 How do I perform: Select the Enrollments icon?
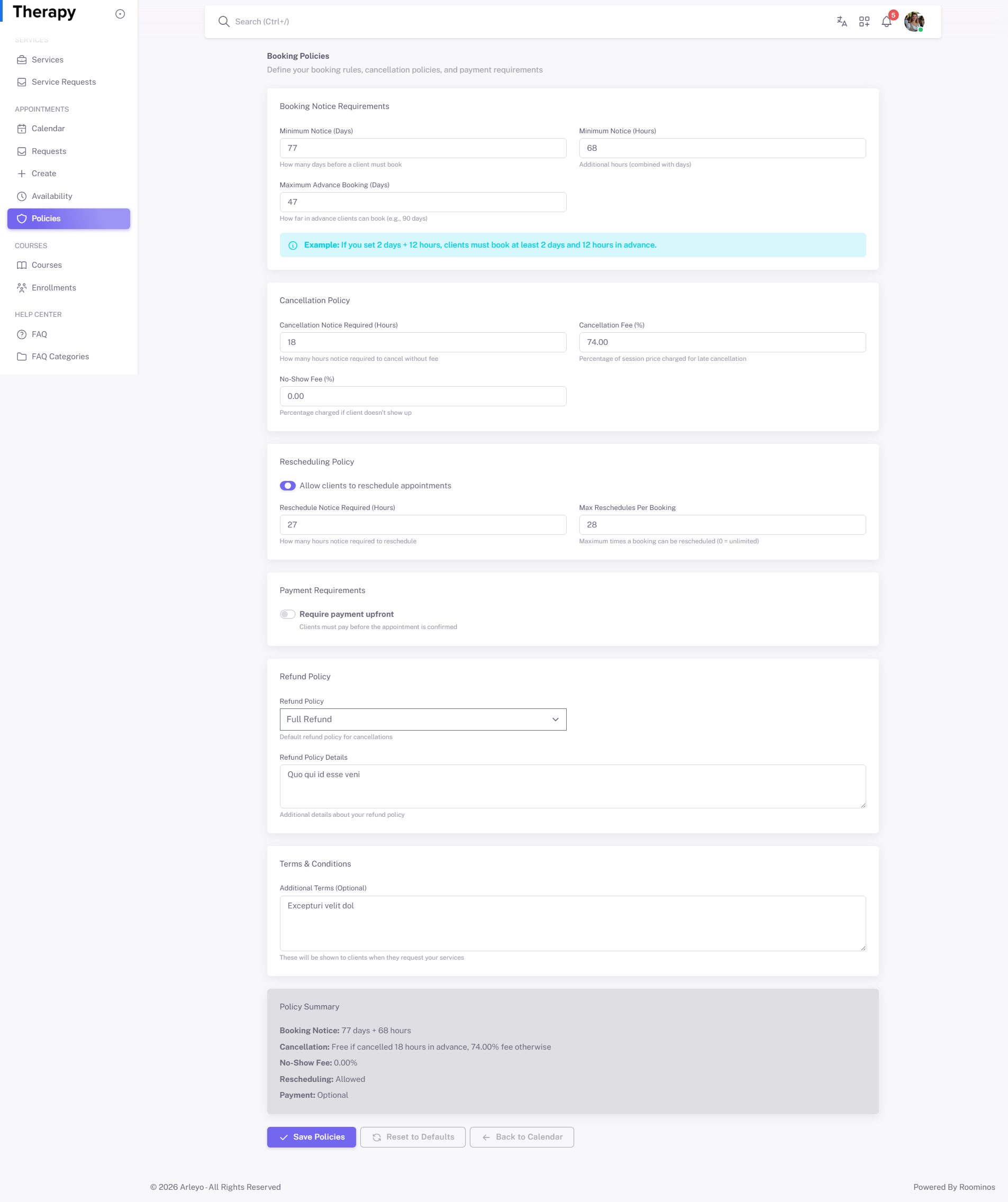coord(21,287)
